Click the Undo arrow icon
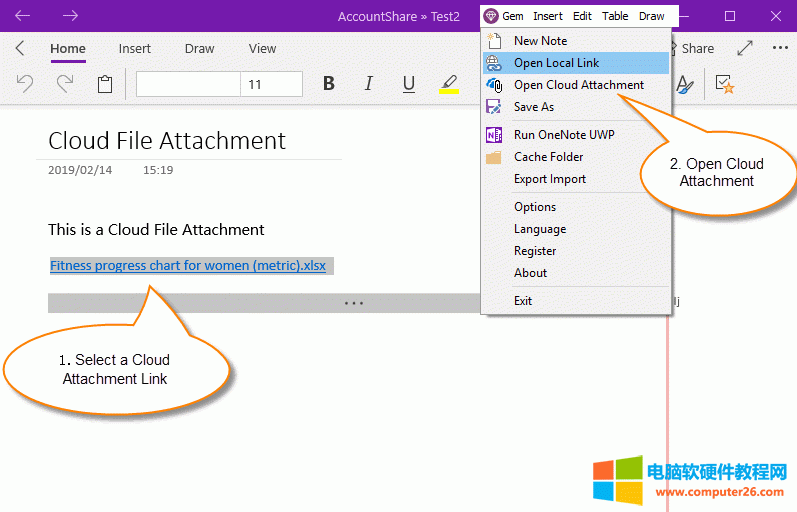 tap(25, 85)
